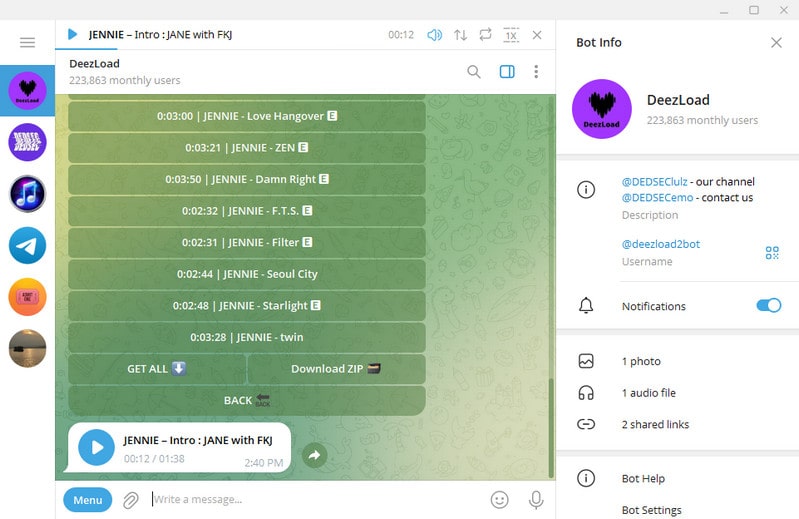
Task: Select JENNIE - Filter track button
Action: (x=247, y=242)
